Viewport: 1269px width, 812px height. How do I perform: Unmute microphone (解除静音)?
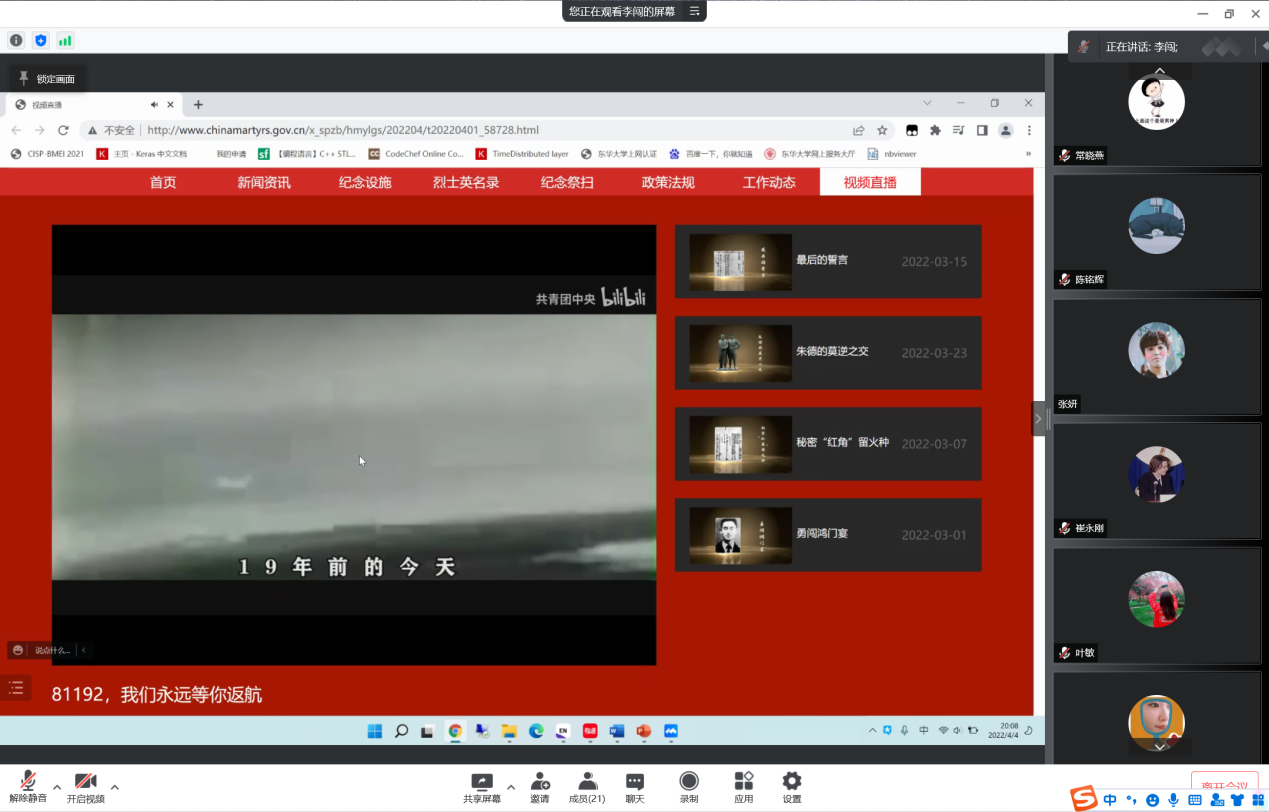pyautogui.click(x=28, y=786)
